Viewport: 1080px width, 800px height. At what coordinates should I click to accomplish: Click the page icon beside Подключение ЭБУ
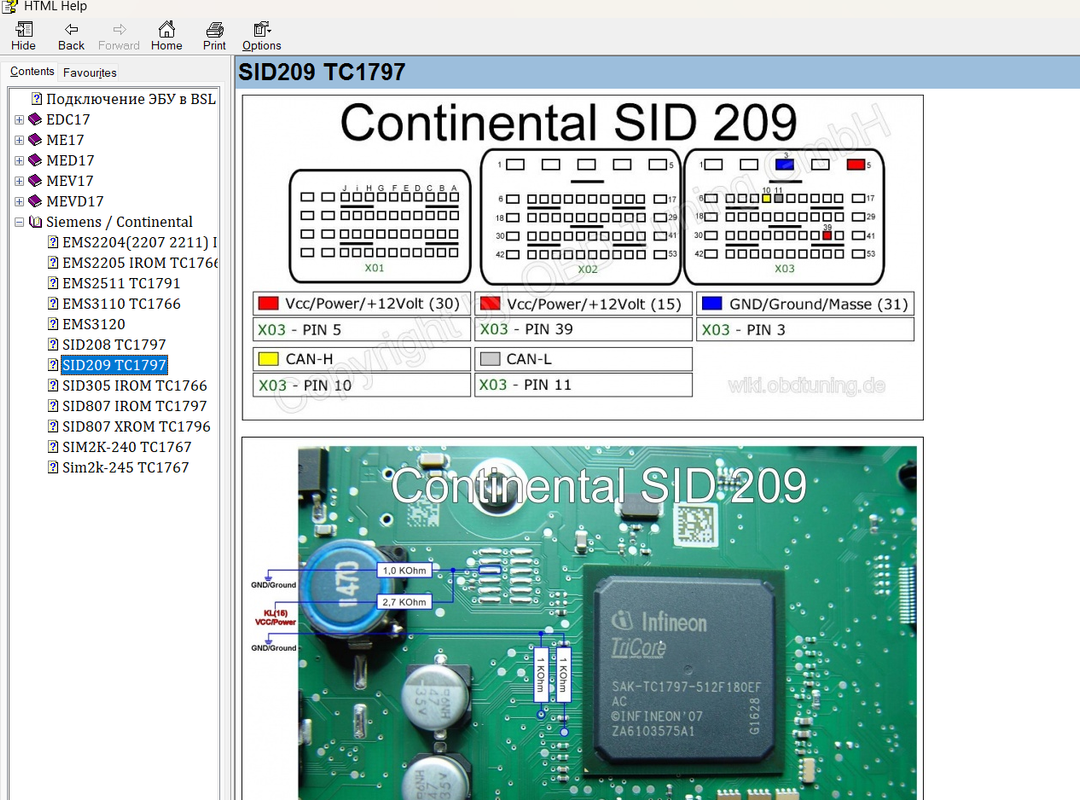coord(37,99)
